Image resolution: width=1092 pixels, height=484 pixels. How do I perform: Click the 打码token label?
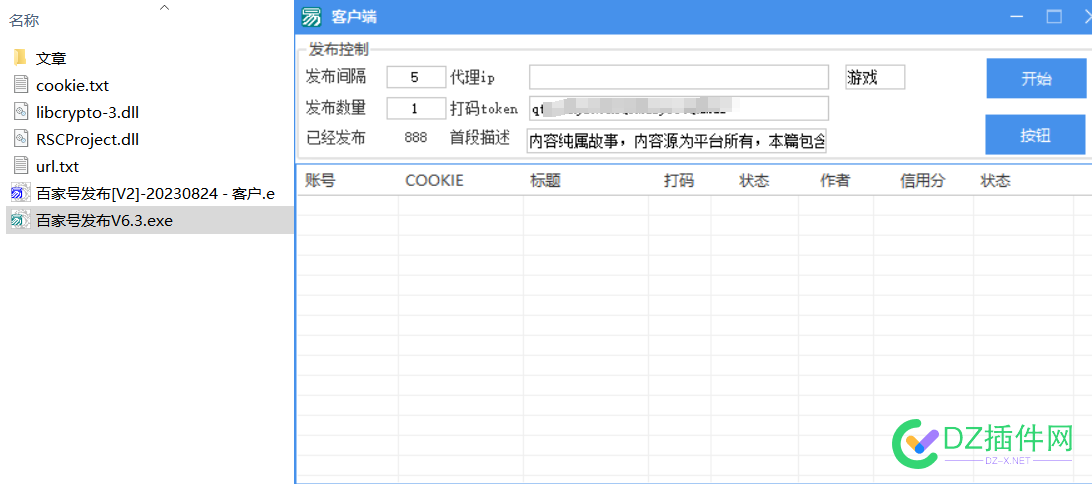(x=484, y=108)
